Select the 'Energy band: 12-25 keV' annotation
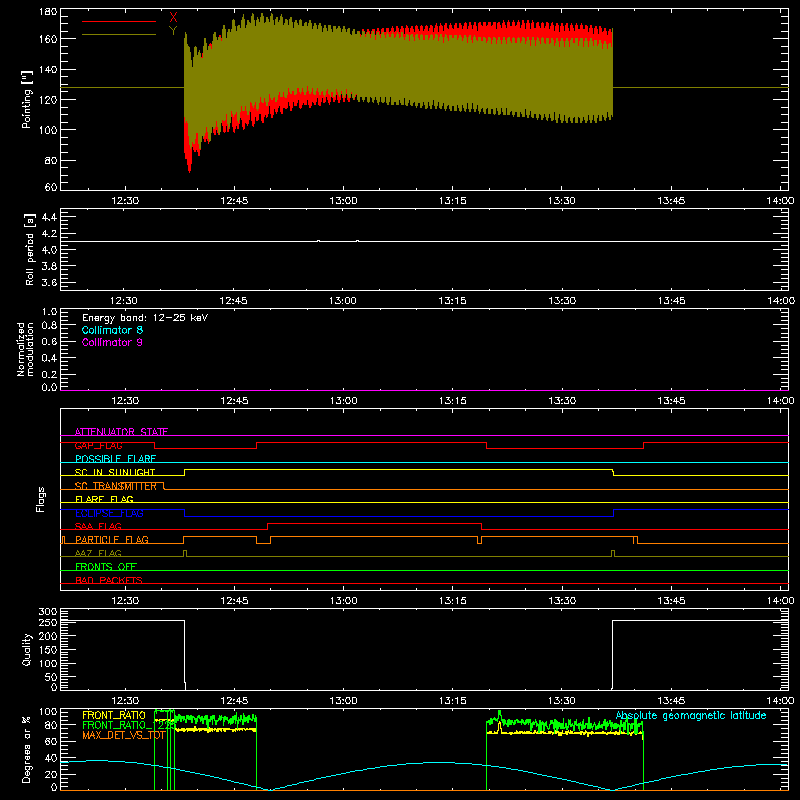The width and height of the screenshot is (800, 800). pos(145,318)
